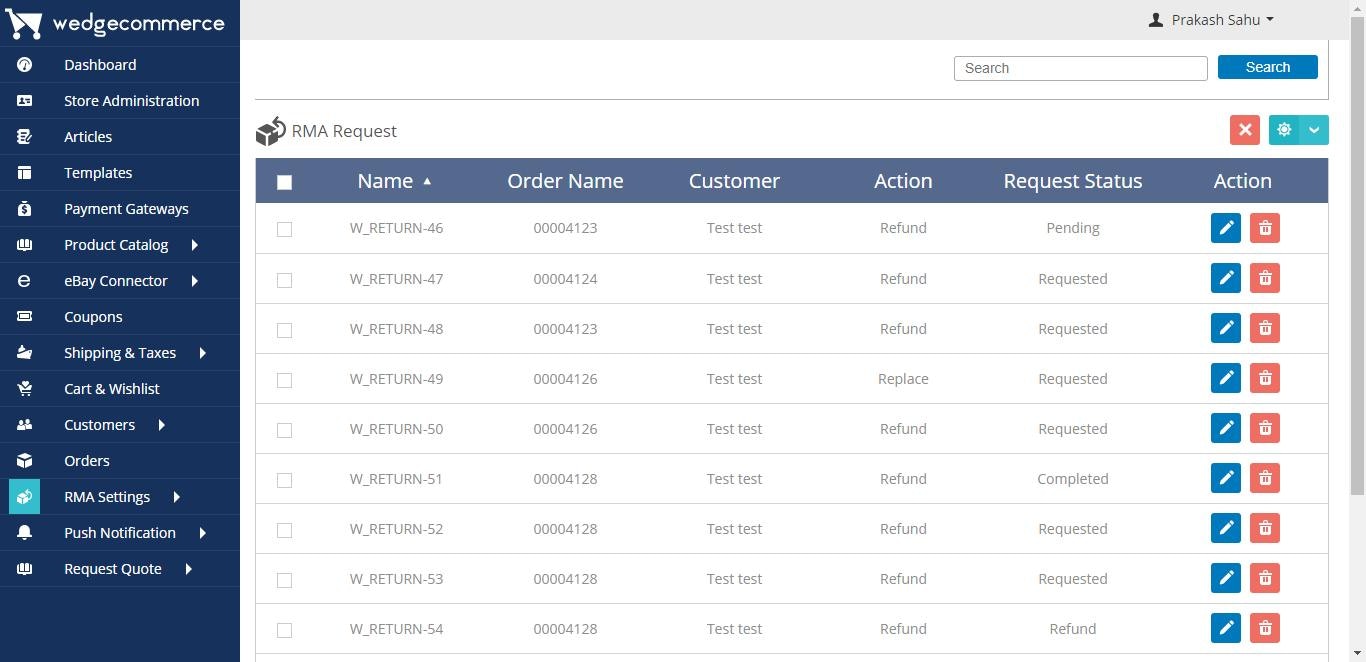
Task: Click the Dashboard gauge icon
Action: 25,65
